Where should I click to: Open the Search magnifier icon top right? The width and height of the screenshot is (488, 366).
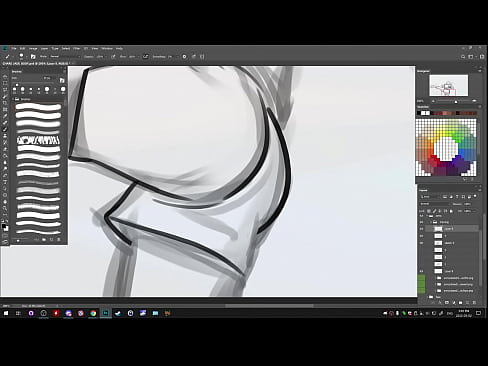[x=463, y=57]
